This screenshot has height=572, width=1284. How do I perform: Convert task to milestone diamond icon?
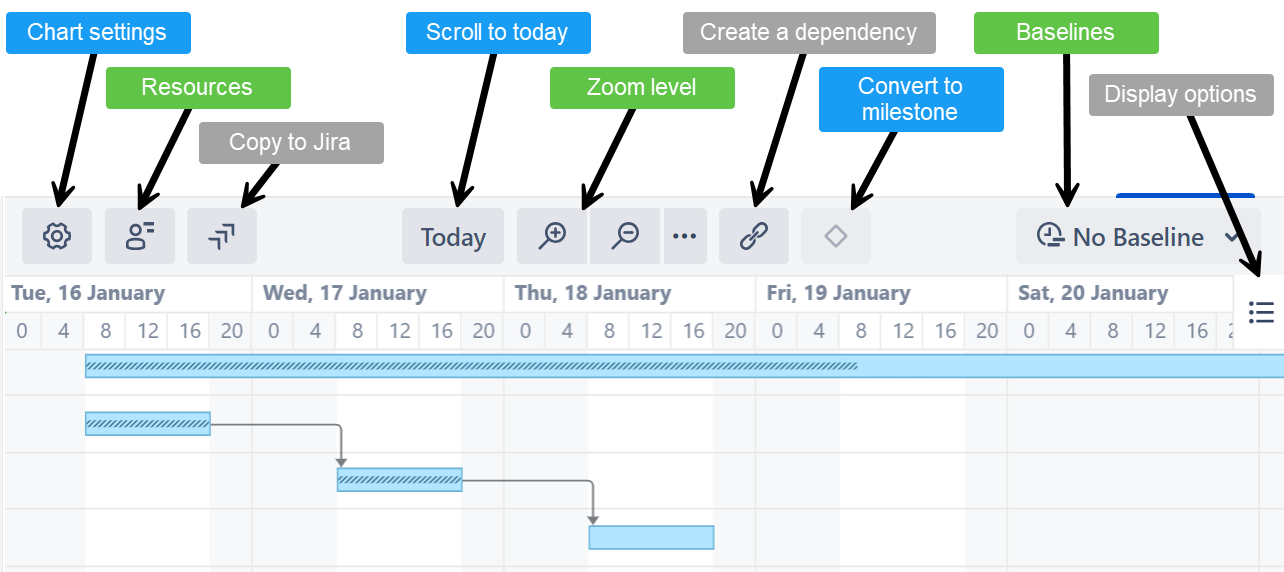click(x=836, y=237)
